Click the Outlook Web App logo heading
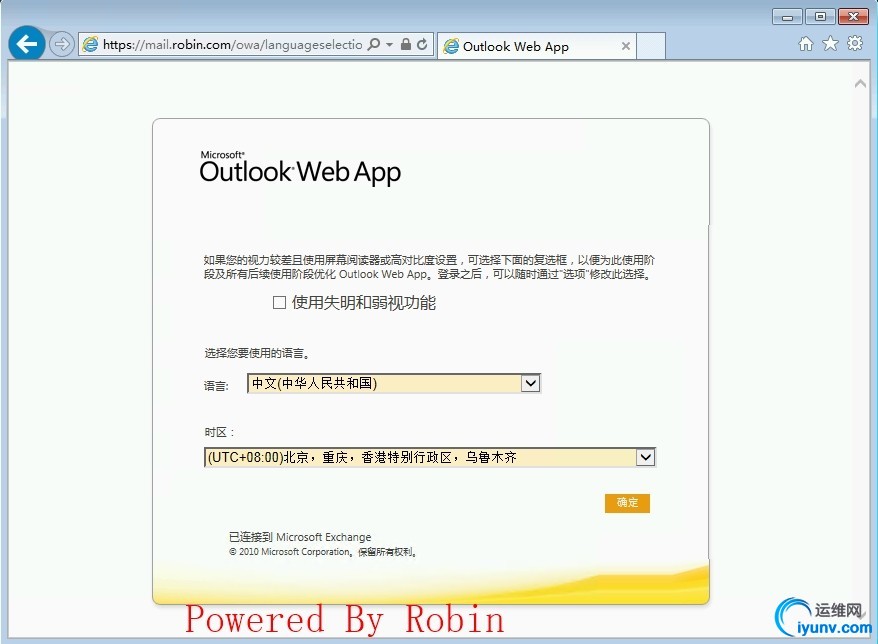This screenshot has height=644, width=878. [300, 167]
